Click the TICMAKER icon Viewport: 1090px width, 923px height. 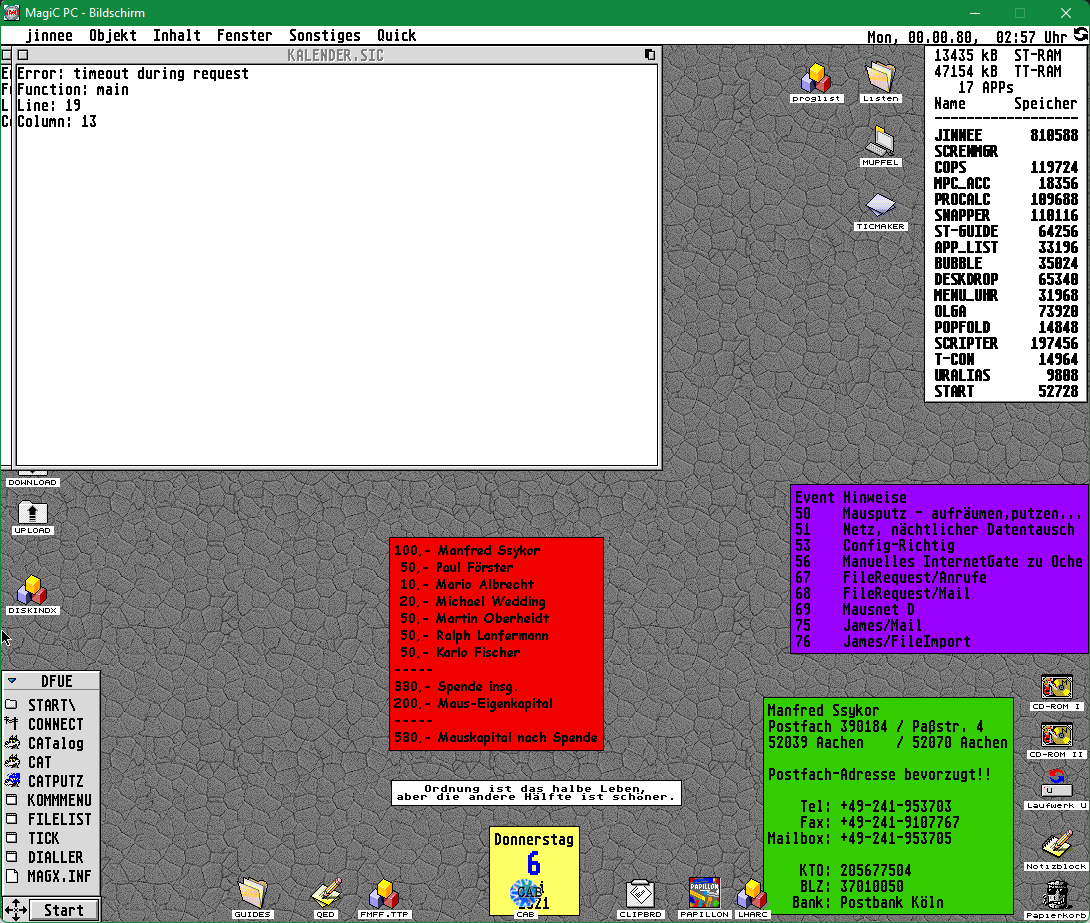(x=880, y=207)
